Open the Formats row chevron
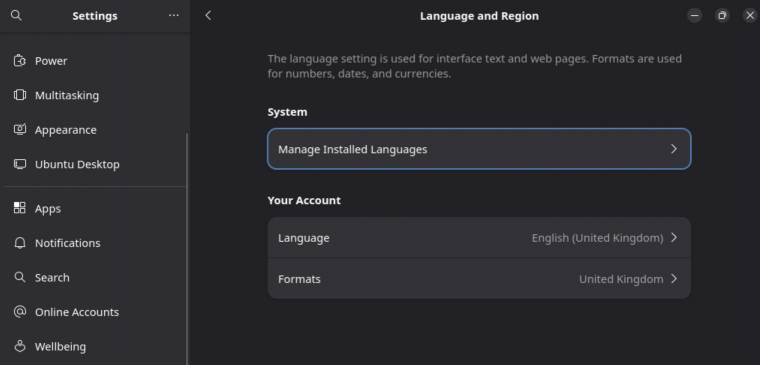The height and width of the screenshot is (365, 760). (x=674, y=279)
